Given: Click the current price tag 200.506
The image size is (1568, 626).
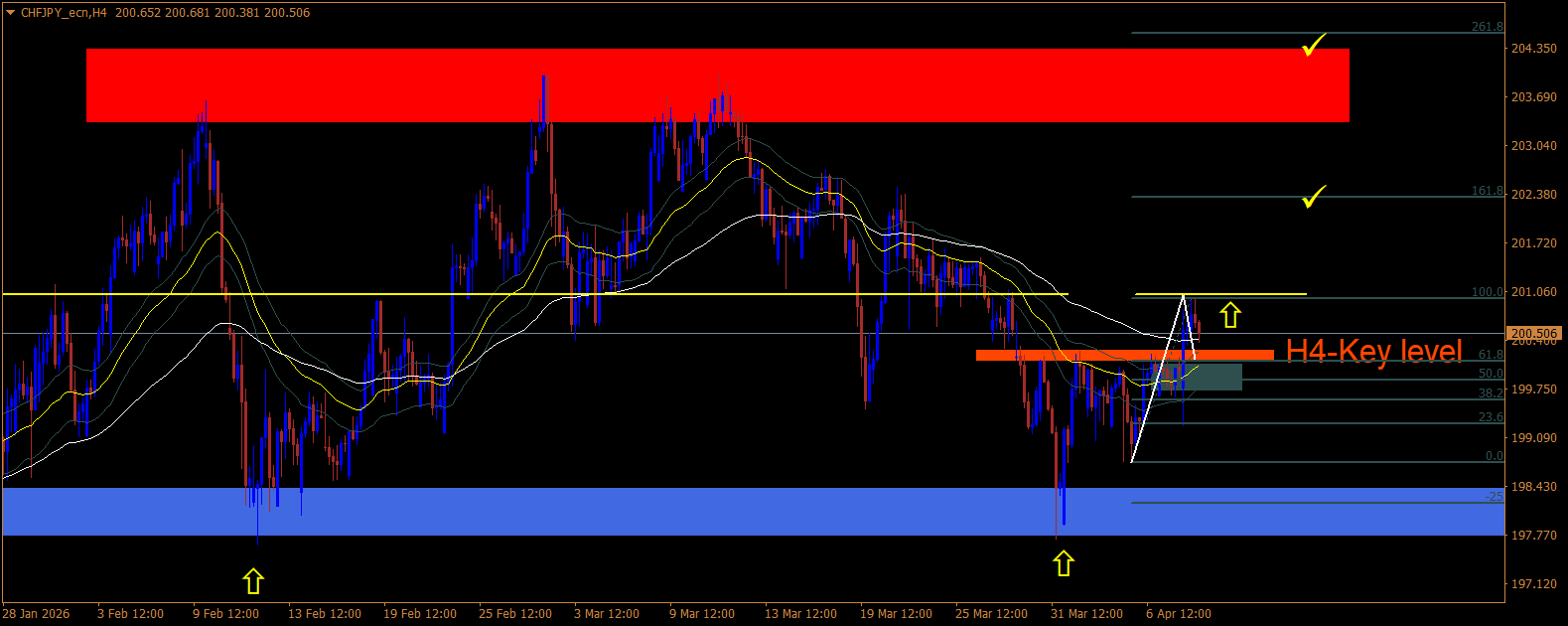Looking at the screenshot, I should [1535, 334].
